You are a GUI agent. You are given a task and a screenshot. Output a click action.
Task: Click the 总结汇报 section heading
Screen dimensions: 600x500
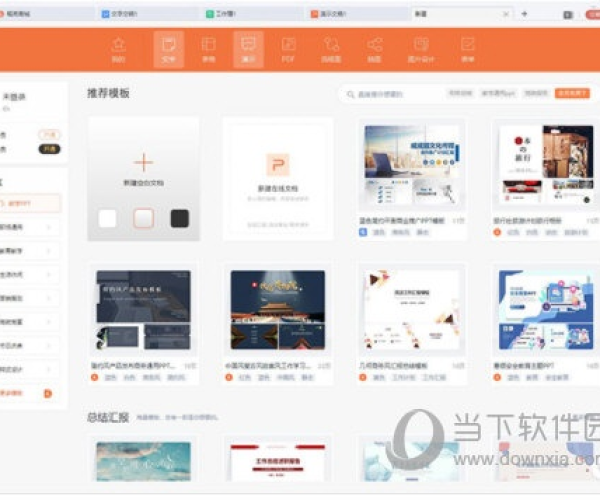point(108,417)
